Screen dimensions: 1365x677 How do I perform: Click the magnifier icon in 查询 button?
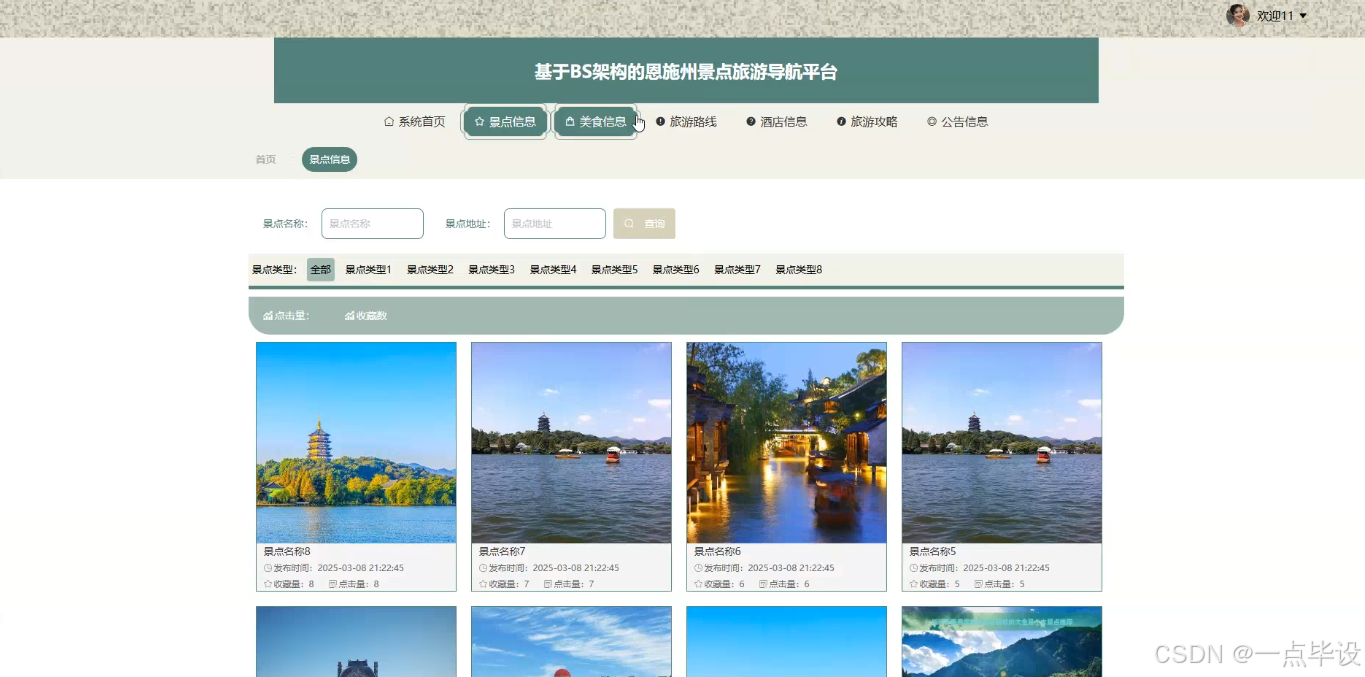point(629,224)
